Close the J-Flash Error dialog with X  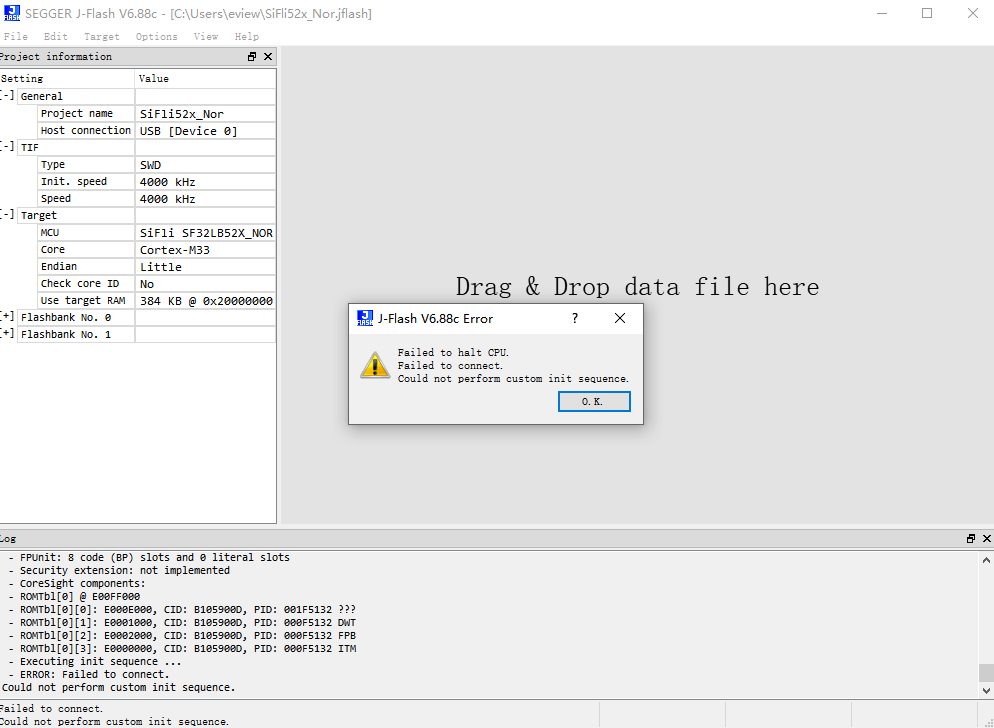point(620,318)
